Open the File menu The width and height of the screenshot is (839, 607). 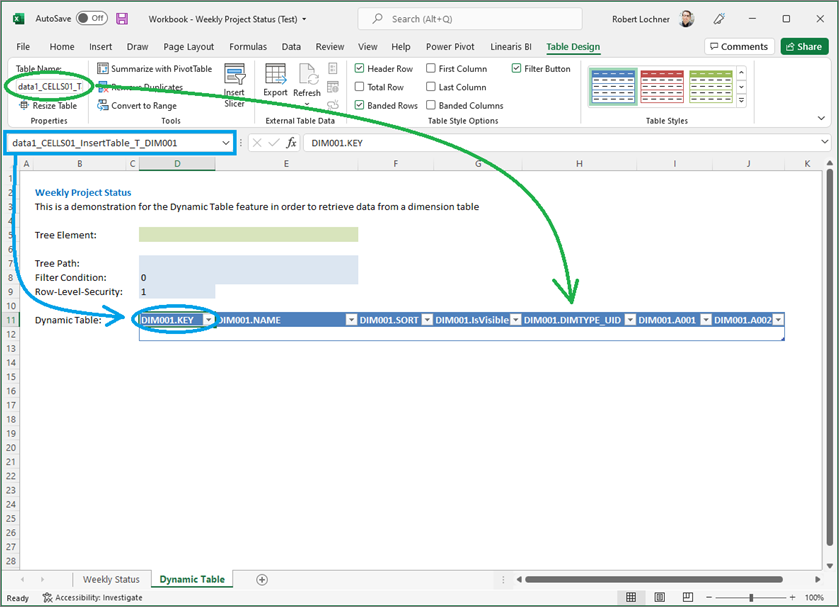click(23, 47)
